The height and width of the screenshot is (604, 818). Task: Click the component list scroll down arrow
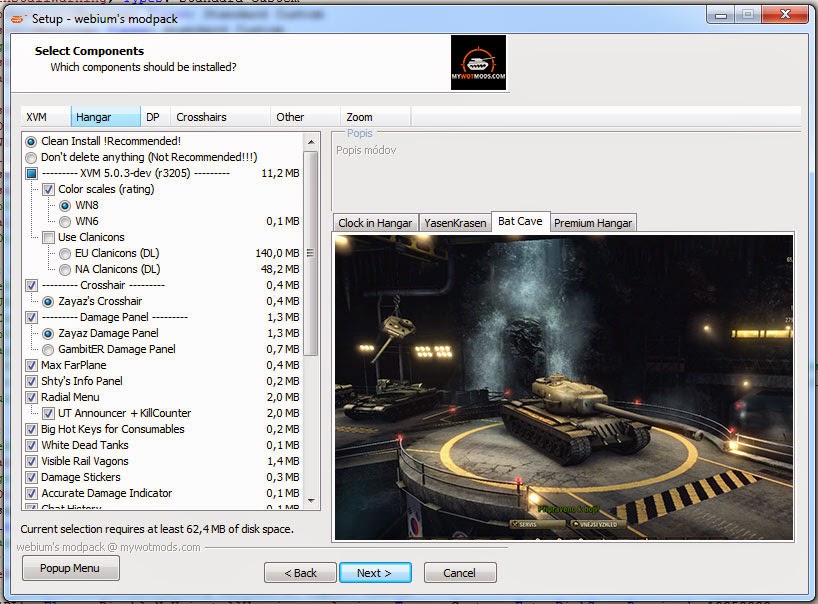coord(311,501)
